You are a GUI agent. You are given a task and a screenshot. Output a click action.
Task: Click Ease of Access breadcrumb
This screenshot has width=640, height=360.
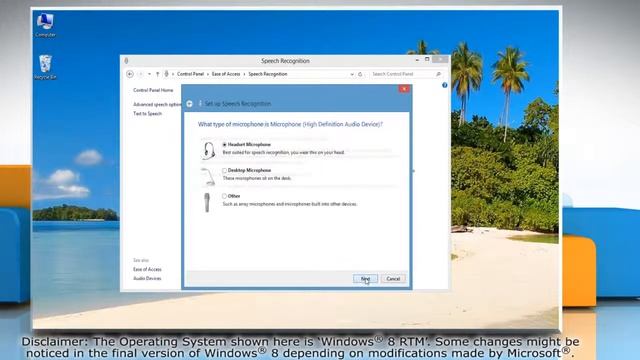226,74
